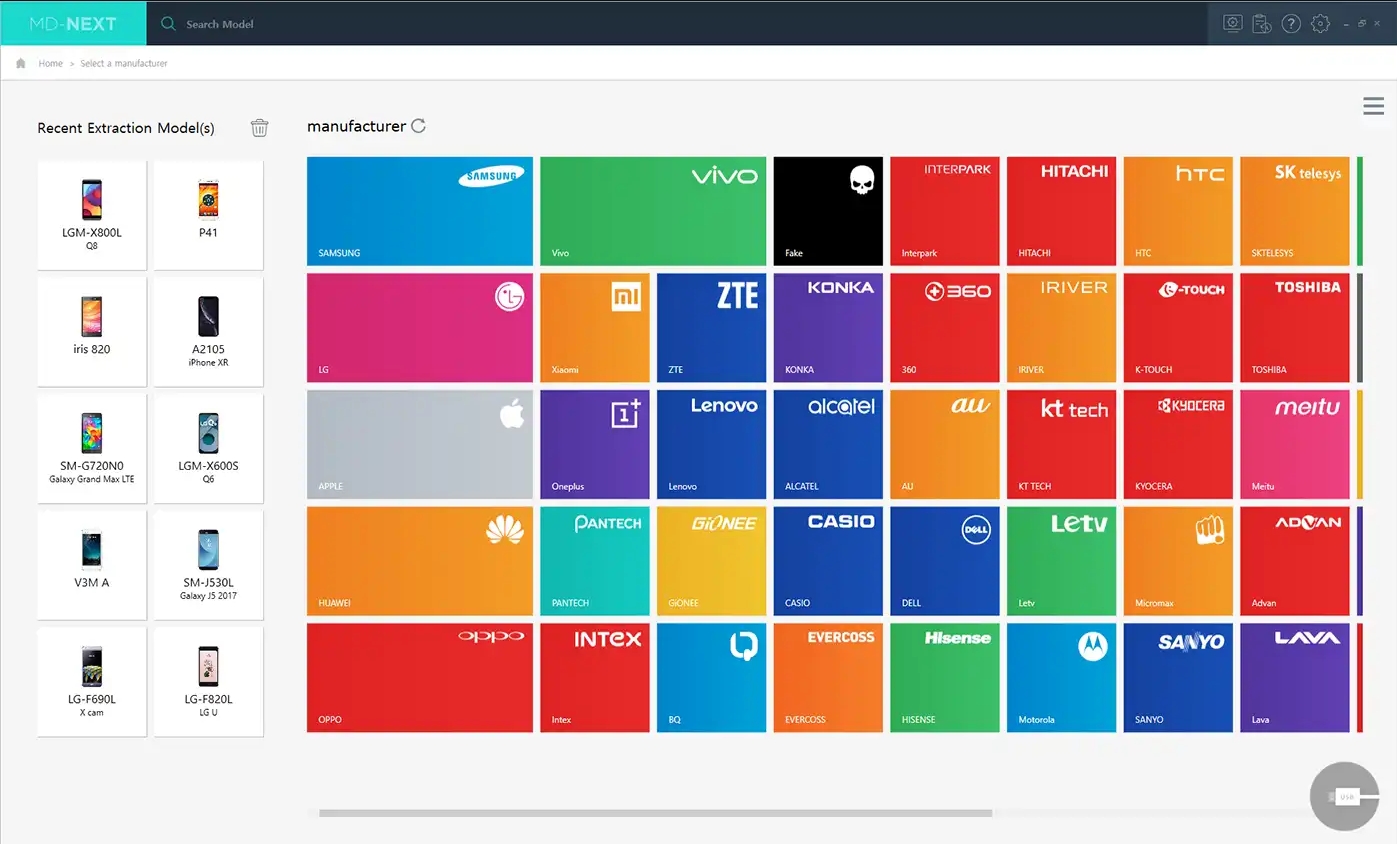Image resolution: width=1397 pixels, height=844 pixels.
Task: Select the Lava manufacturer tile
Action: pyautogui.click(x=1295, y=678)
